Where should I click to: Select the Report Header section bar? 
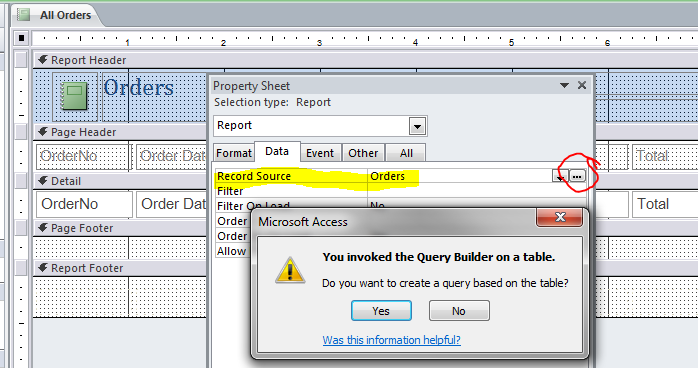click(x=120, y=60)
